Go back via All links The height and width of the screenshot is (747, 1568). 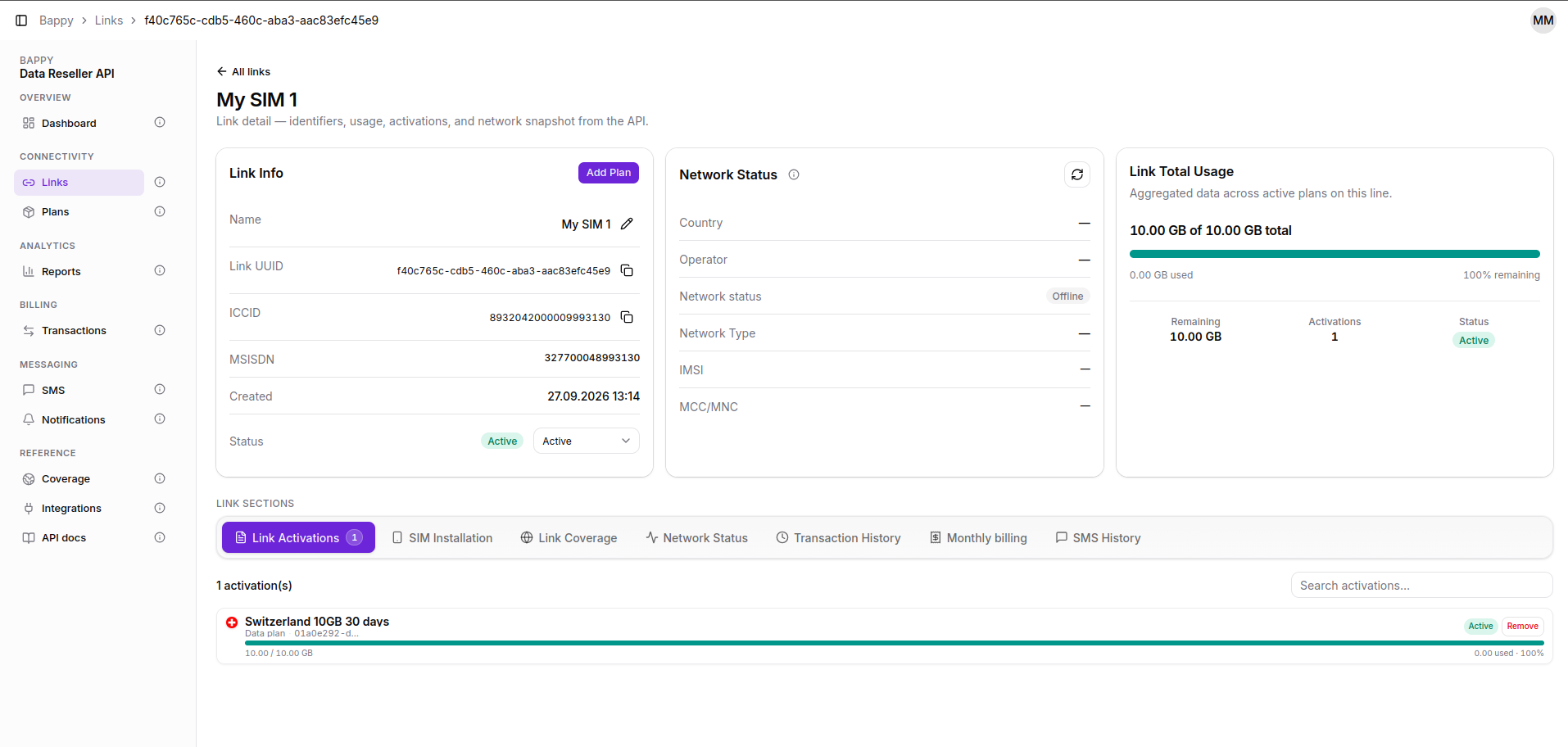coord(243,71)
